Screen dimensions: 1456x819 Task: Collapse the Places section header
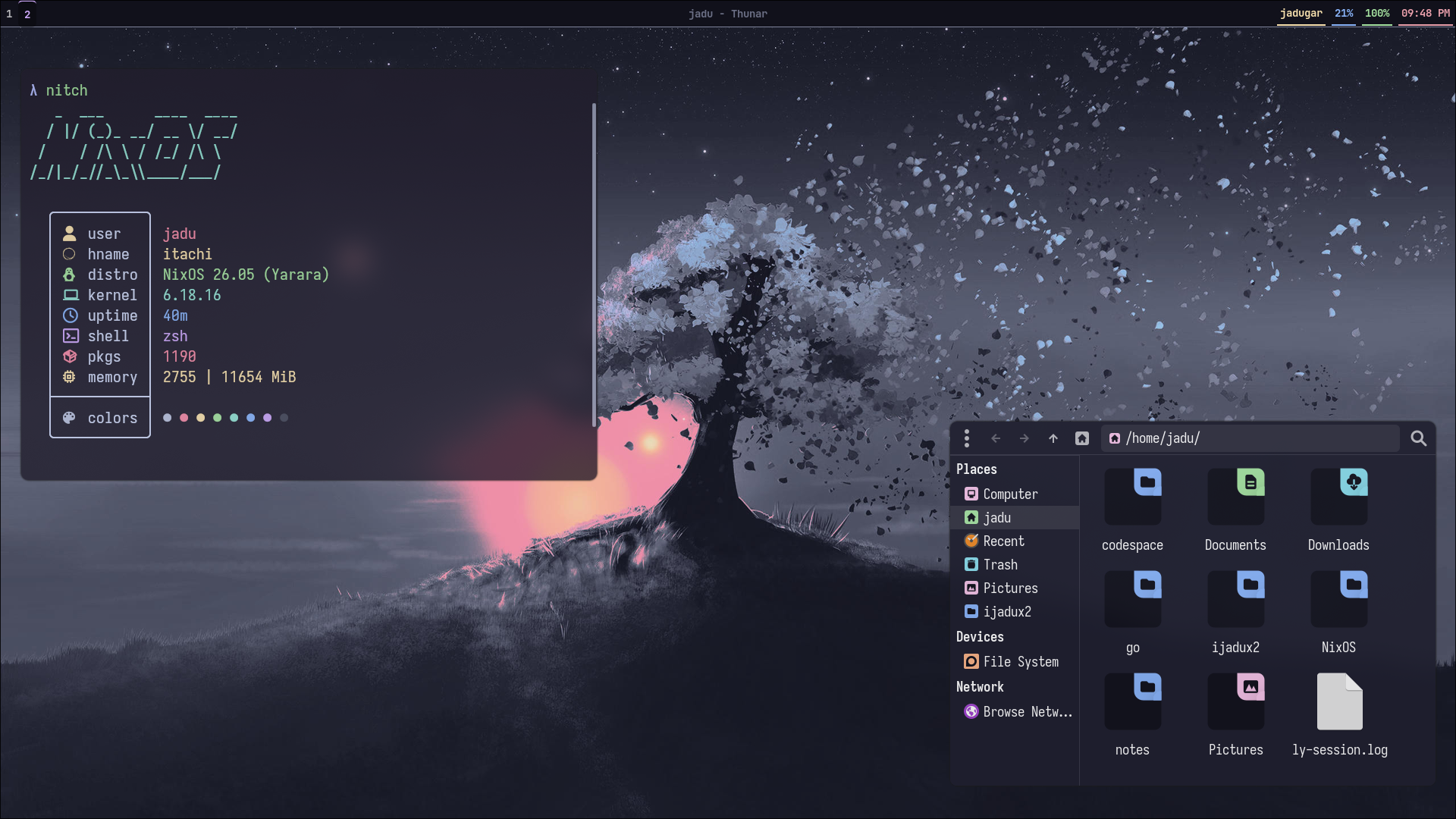977,469
